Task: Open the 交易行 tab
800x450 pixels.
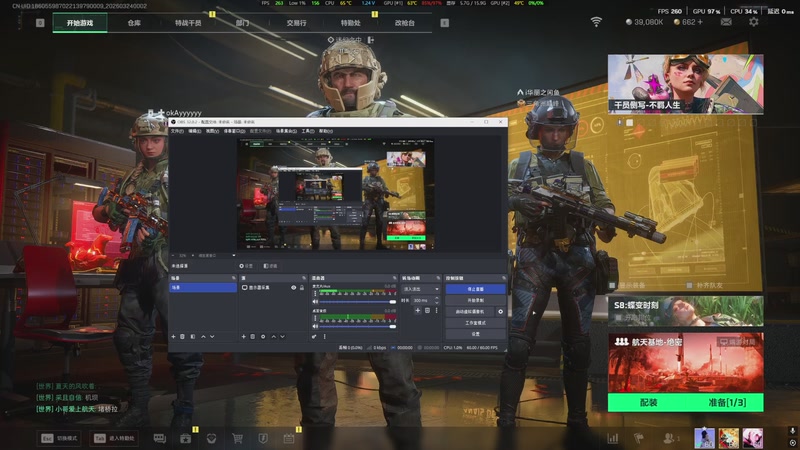Action: pyautogui.click(x=296, y=23)
